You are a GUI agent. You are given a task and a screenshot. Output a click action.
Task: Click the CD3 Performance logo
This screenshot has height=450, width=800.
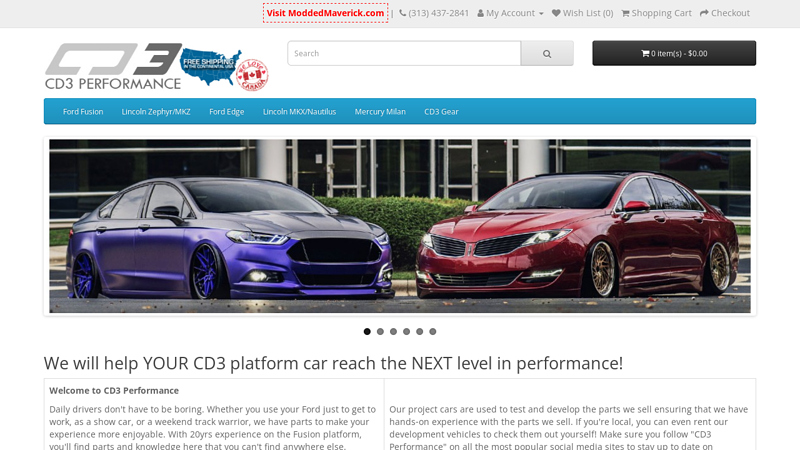coord(113,66)
